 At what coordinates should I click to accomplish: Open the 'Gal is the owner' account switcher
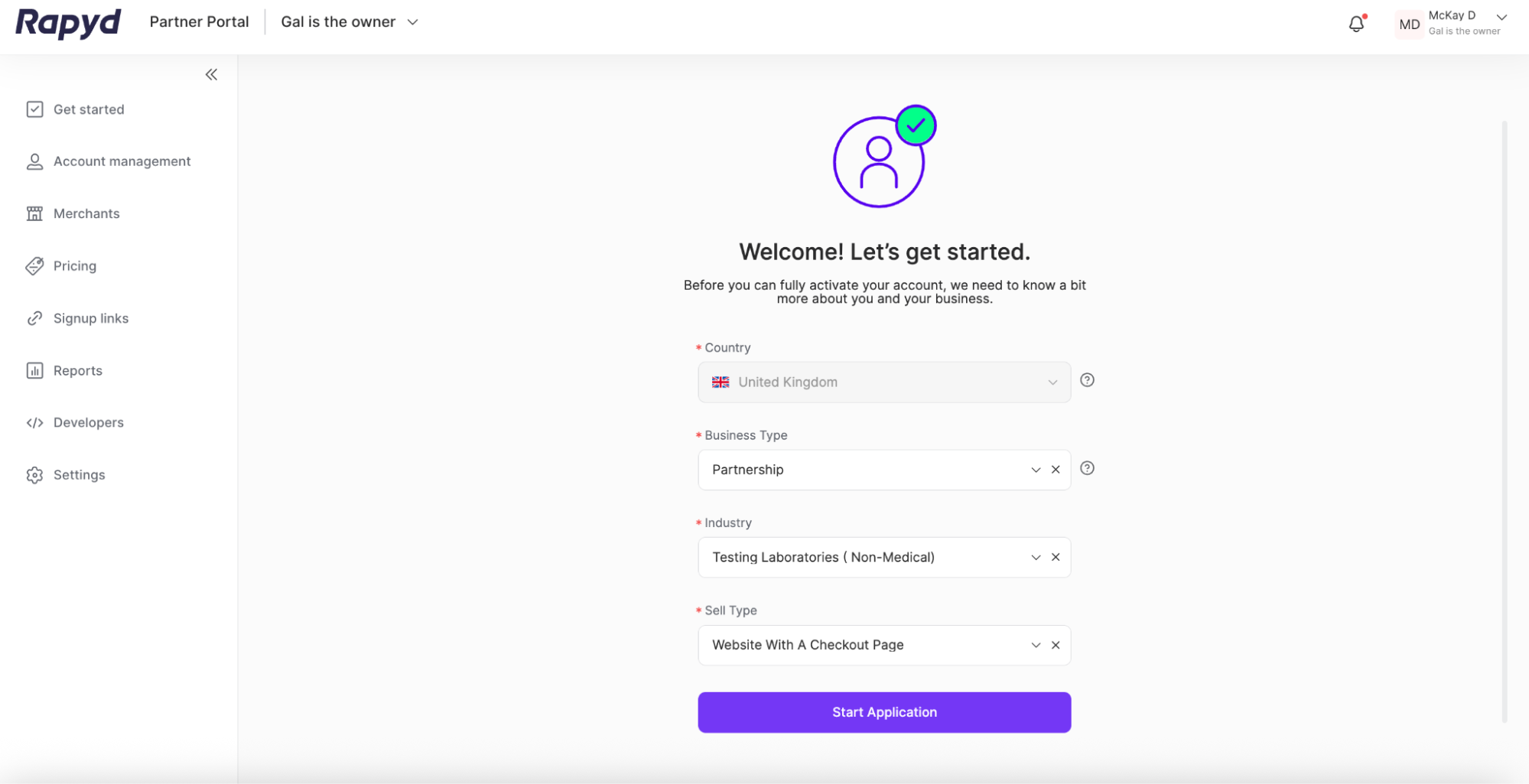tap(350, 22)
